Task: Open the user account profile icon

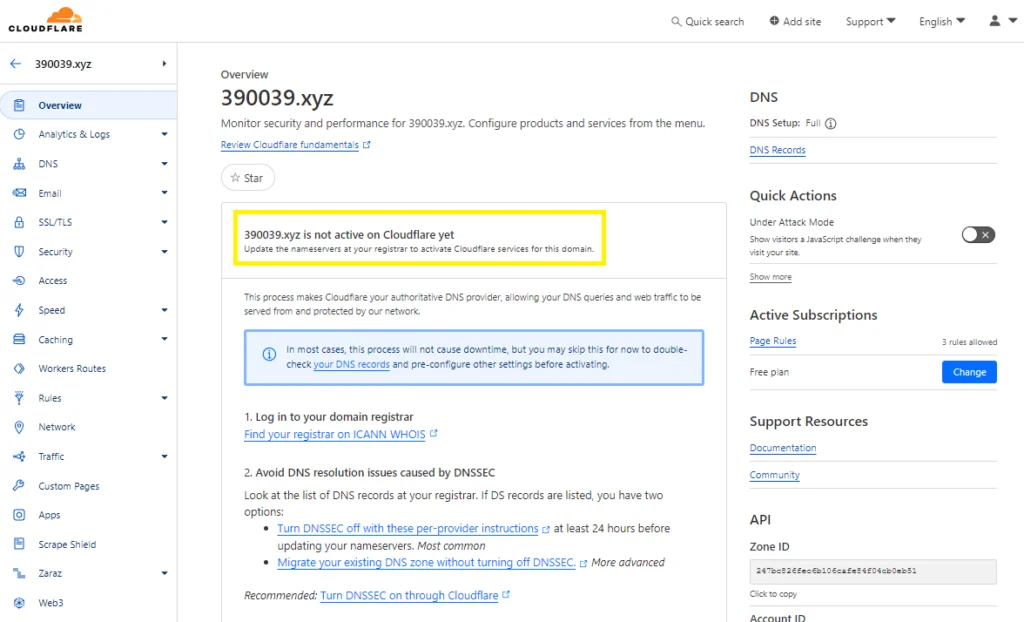Action: (995, 21)
